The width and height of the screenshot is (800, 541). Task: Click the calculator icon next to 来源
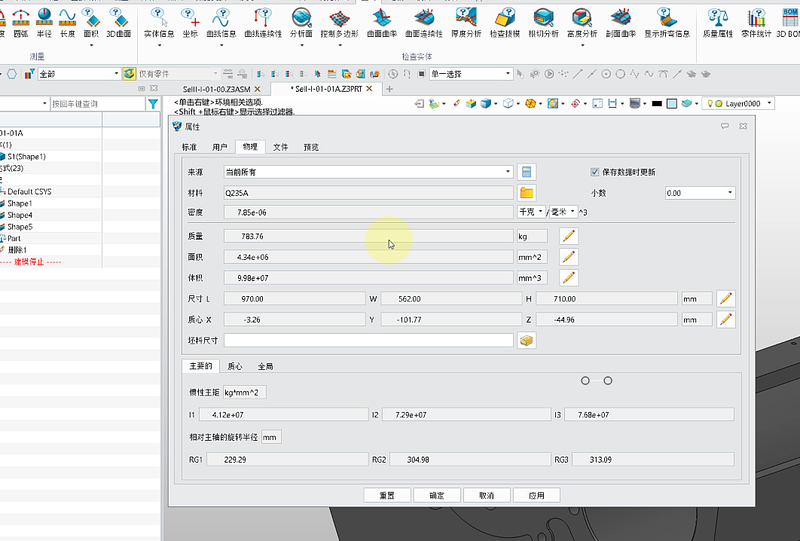(527, 172)
